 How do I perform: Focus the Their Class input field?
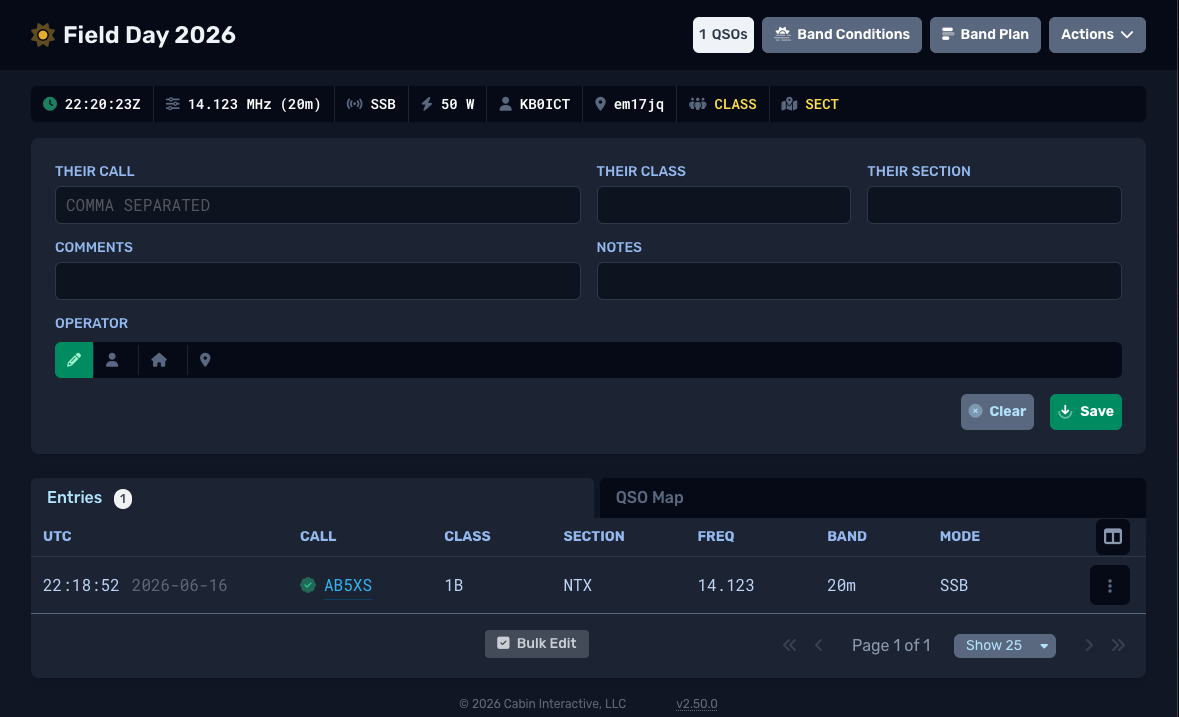coord(723,205)
